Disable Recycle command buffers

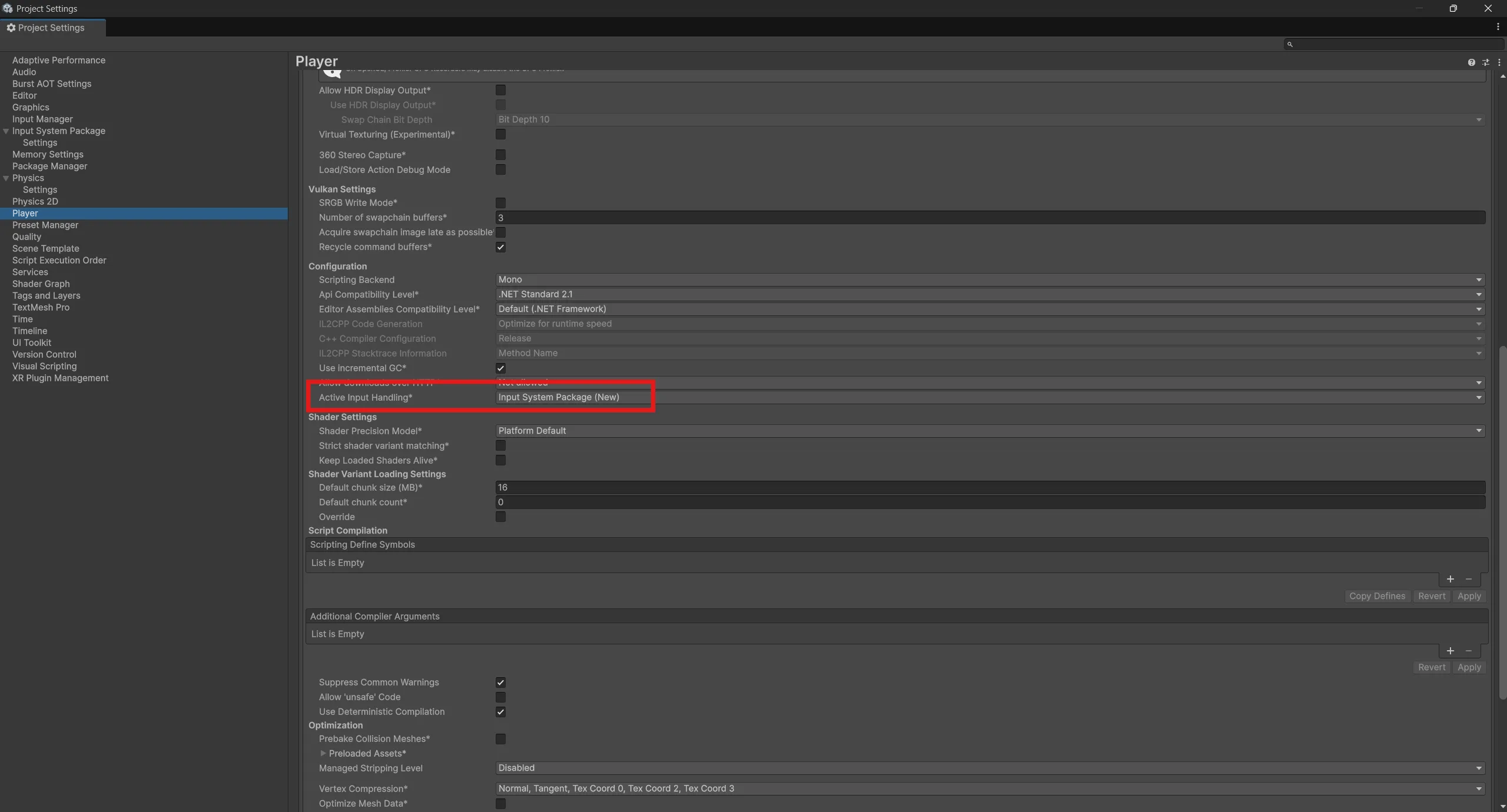[x=500, y=247]
